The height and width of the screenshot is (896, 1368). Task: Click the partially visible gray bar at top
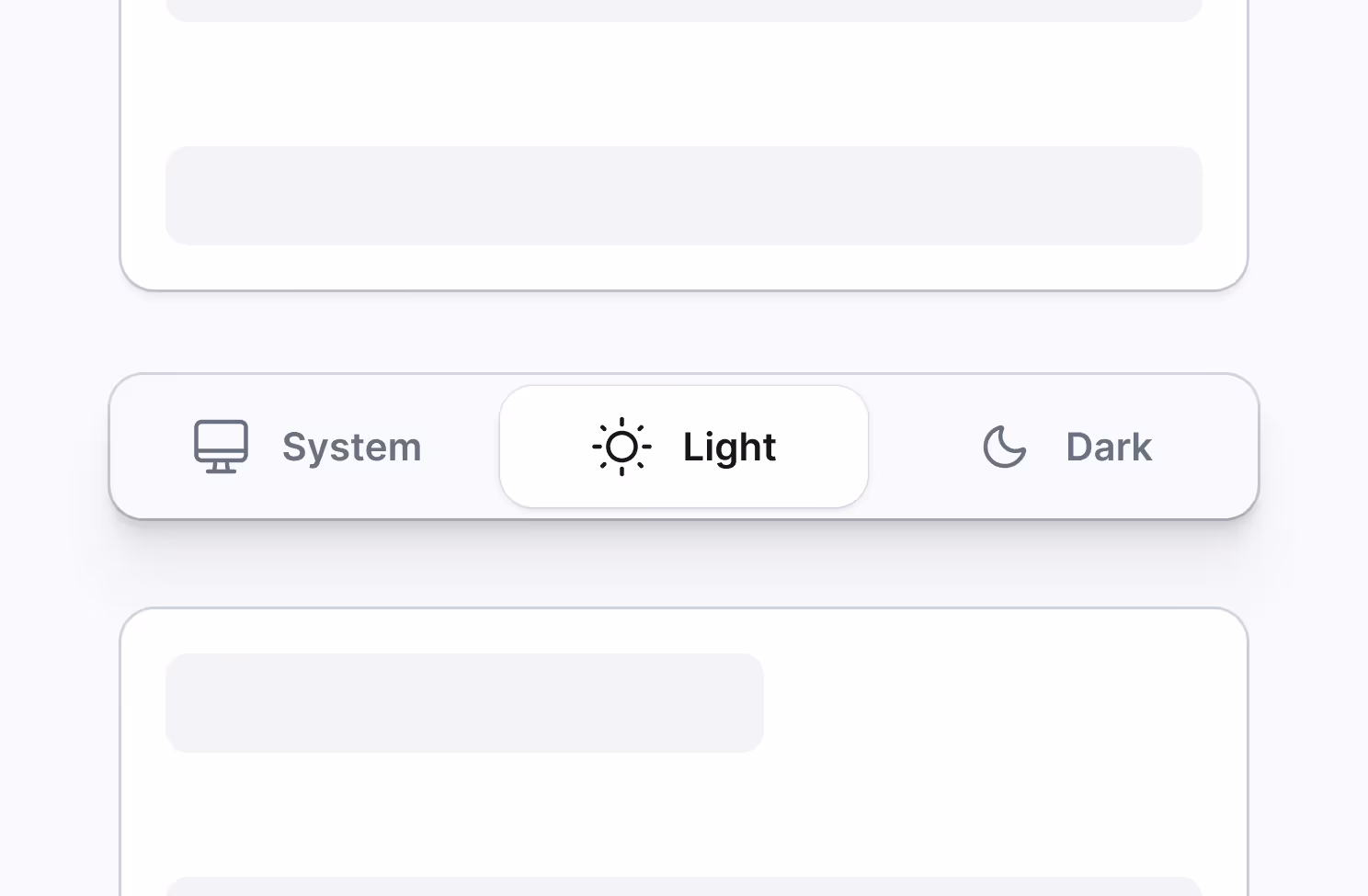(684, 10)
